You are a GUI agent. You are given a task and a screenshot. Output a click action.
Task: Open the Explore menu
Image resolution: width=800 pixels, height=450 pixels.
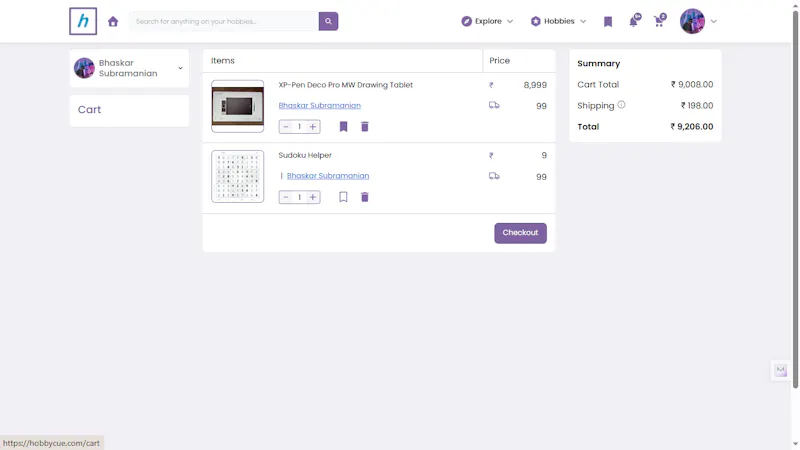[487, 21]
